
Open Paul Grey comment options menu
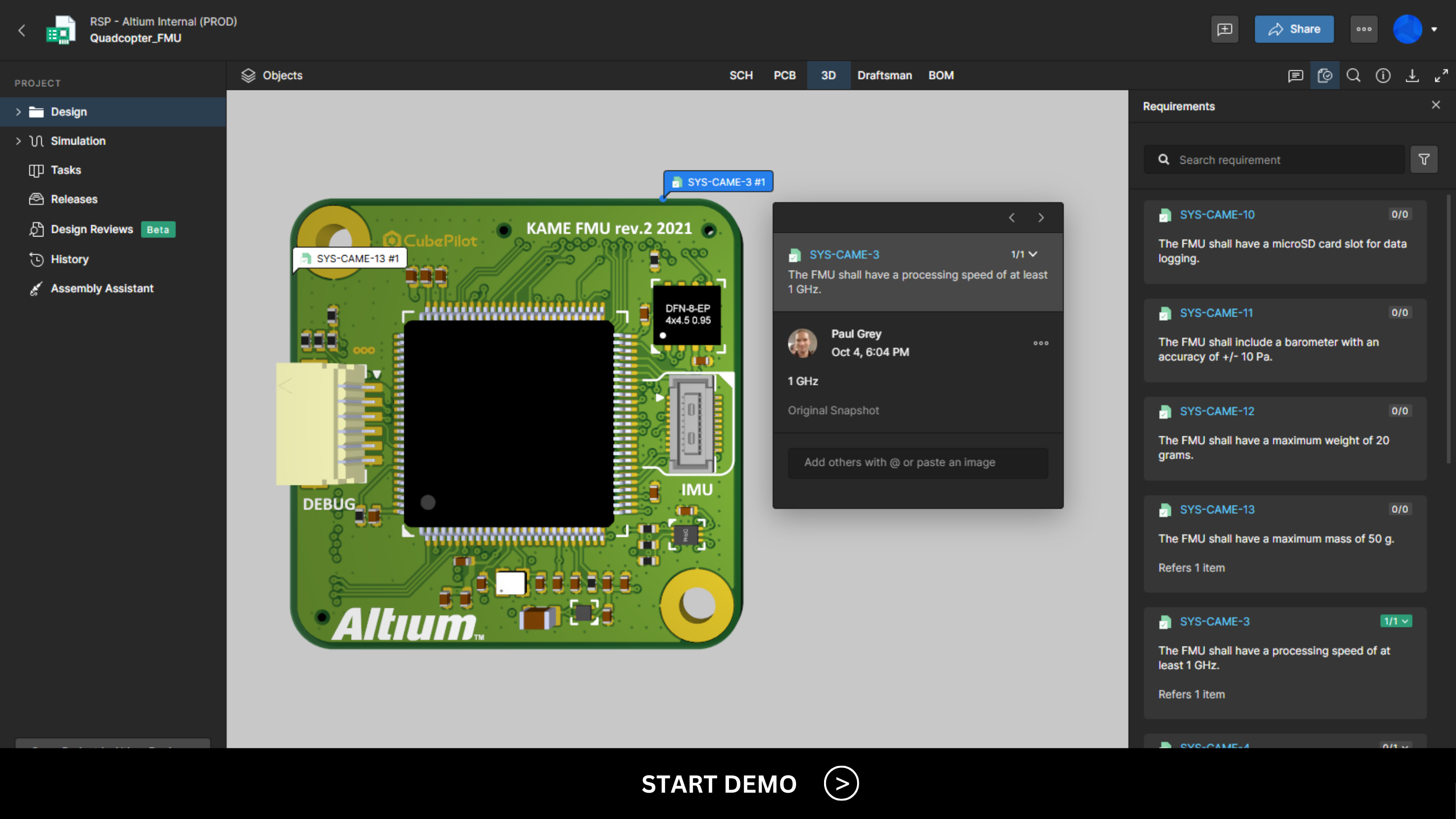click(x=1040, y=343)
